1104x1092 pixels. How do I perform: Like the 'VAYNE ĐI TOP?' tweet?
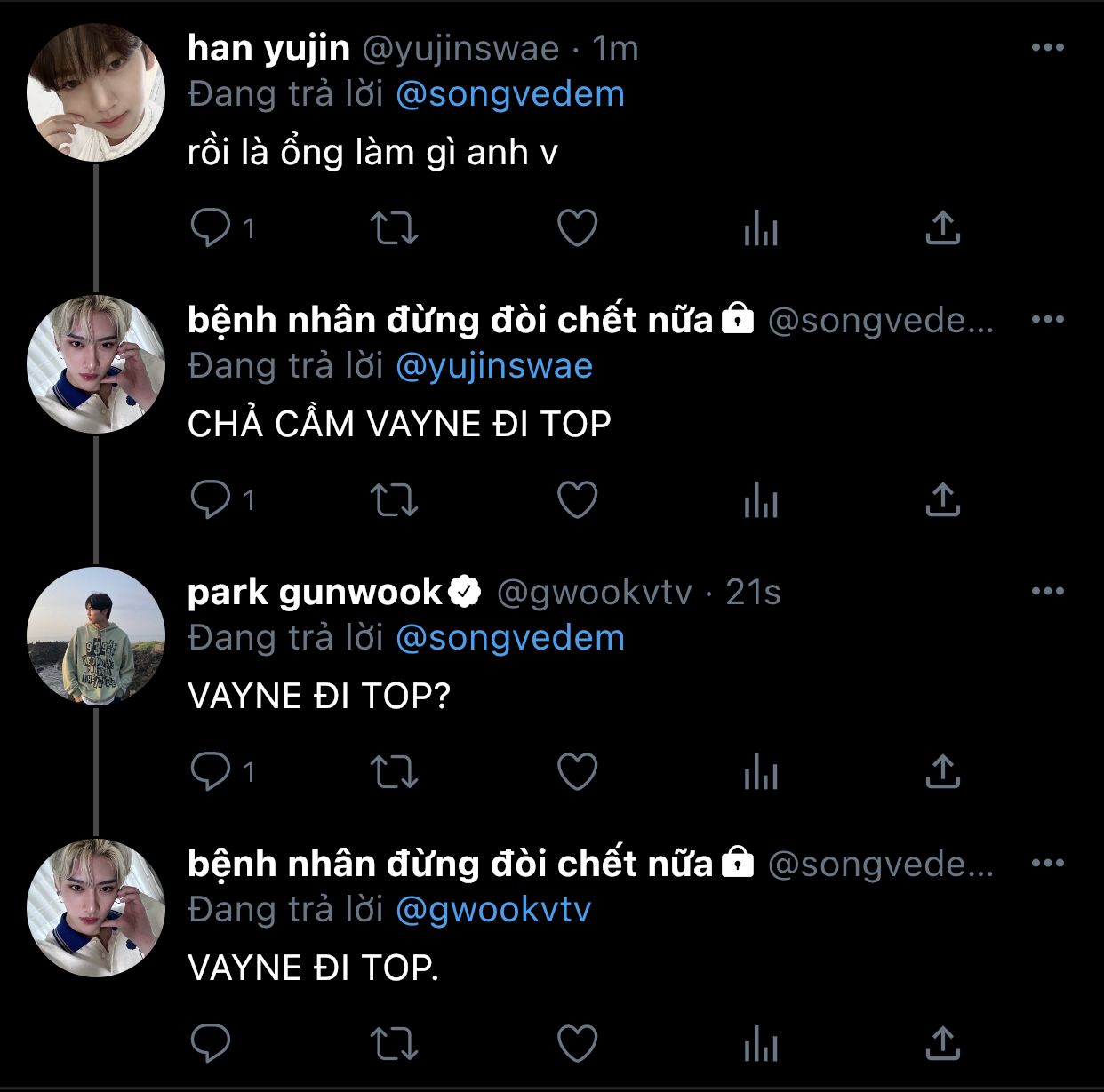click(x=577, y=772)
